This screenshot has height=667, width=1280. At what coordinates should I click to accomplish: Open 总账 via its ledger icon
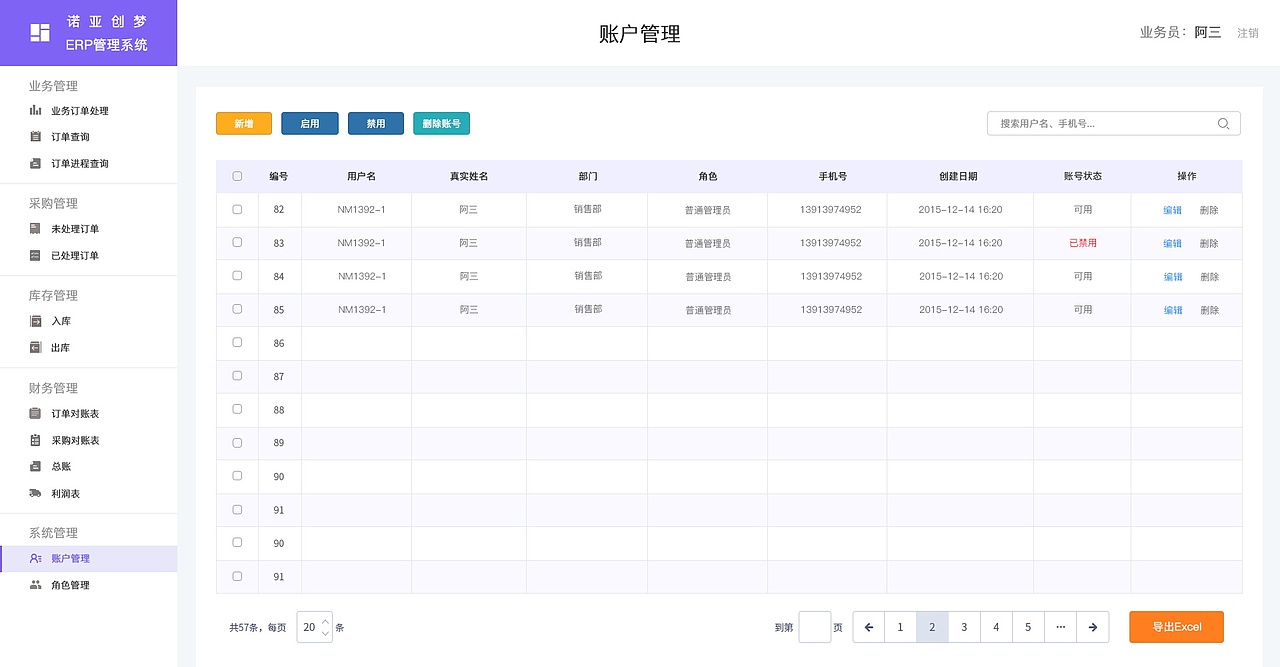(x=35, y=466)
